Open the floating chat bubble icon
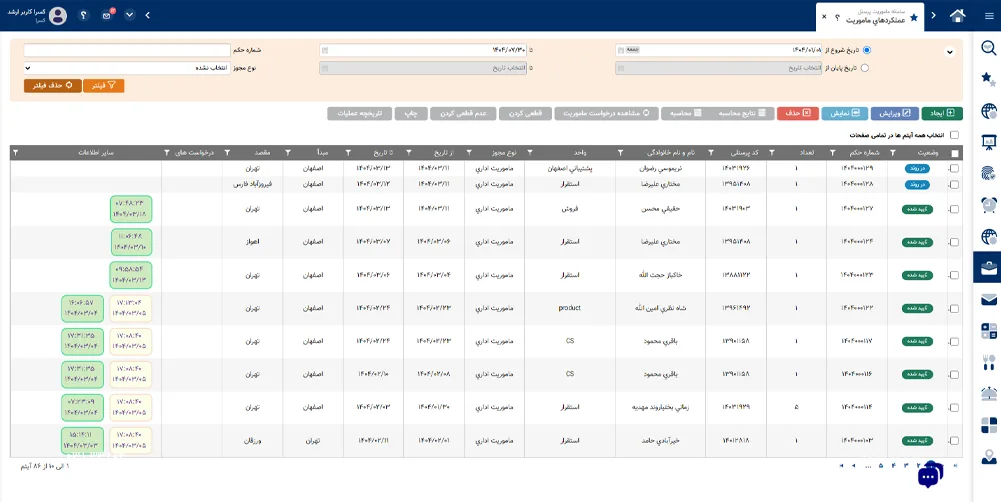1001x502 pixels. pos(929,476)
